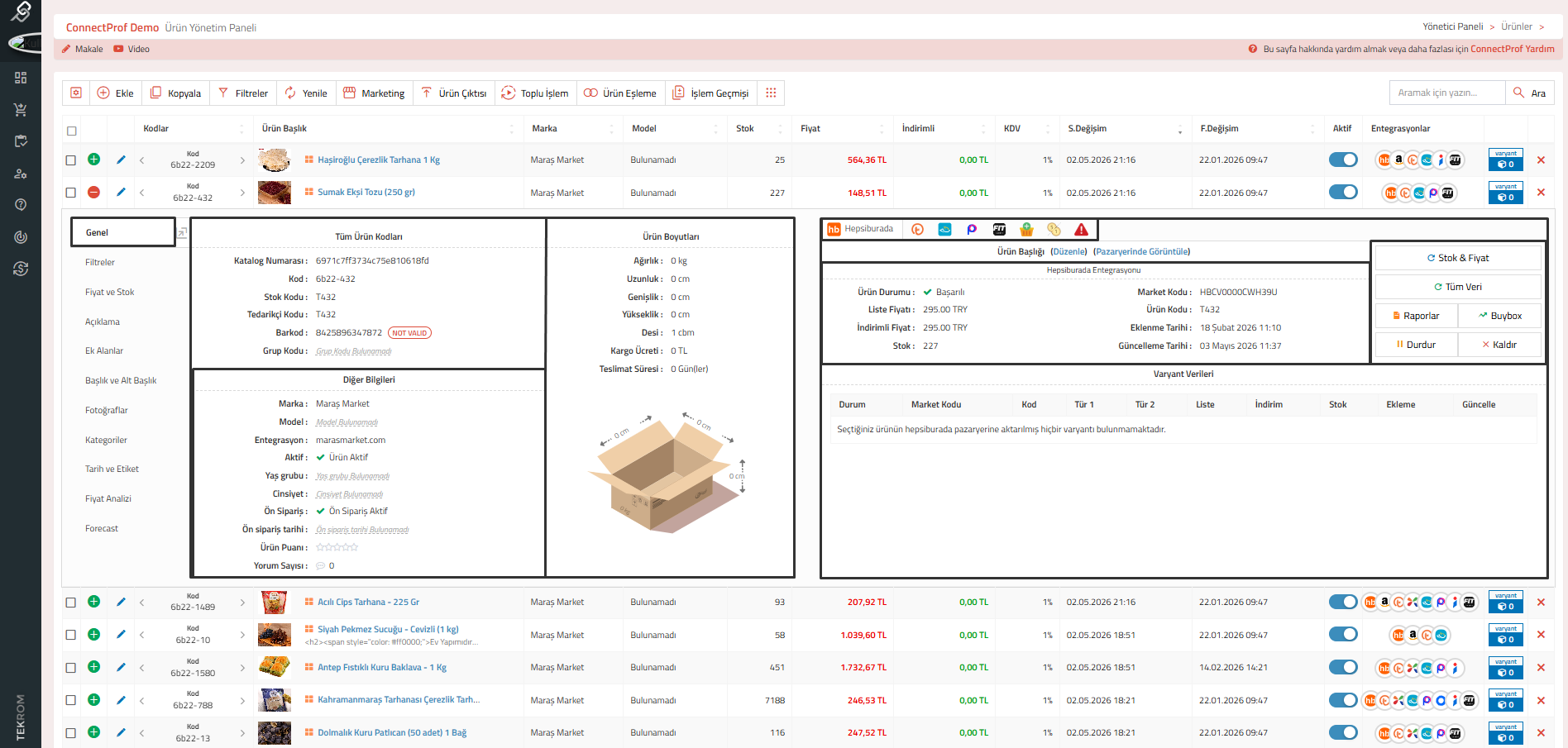Switch to the Hepsiburada marketplace tab
The width and height of the screenshot is (1568, 748).
861,229
